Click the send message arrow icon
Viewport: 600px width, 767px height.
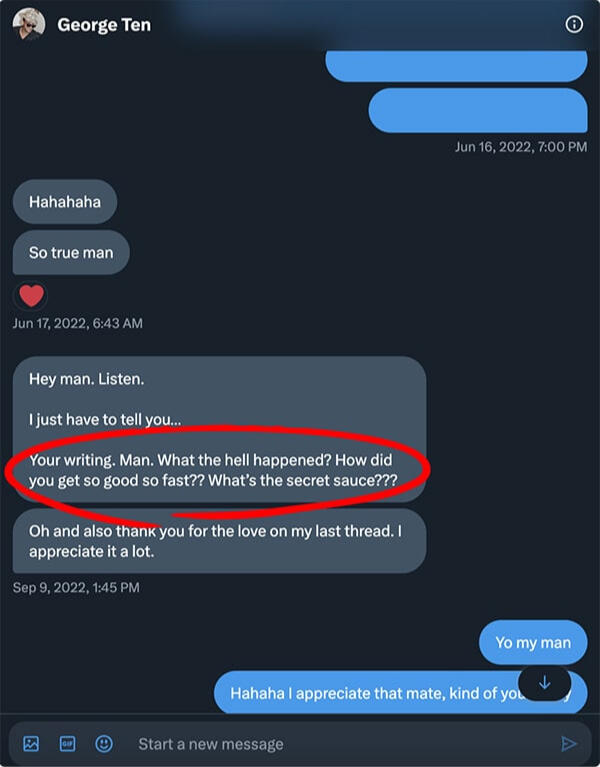click(x=569, y=743)
